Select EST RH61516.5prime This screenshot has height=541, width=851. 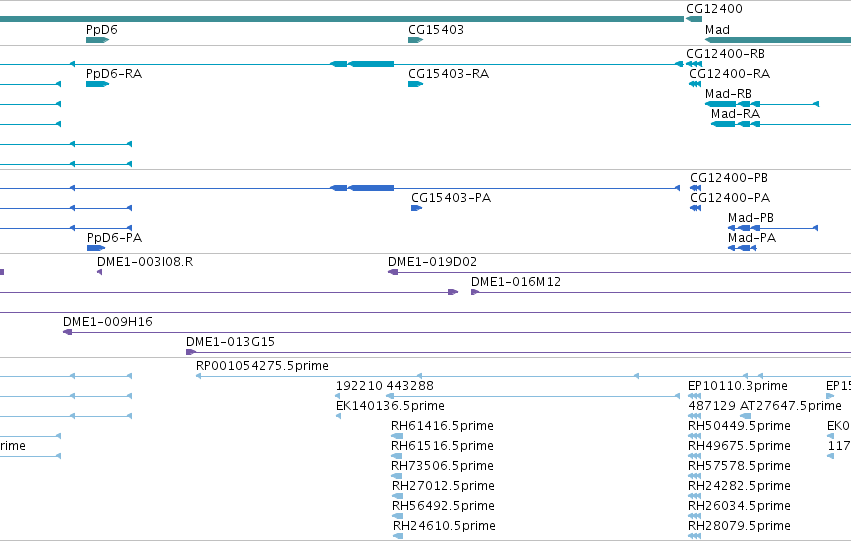click(x=442, y=446)
